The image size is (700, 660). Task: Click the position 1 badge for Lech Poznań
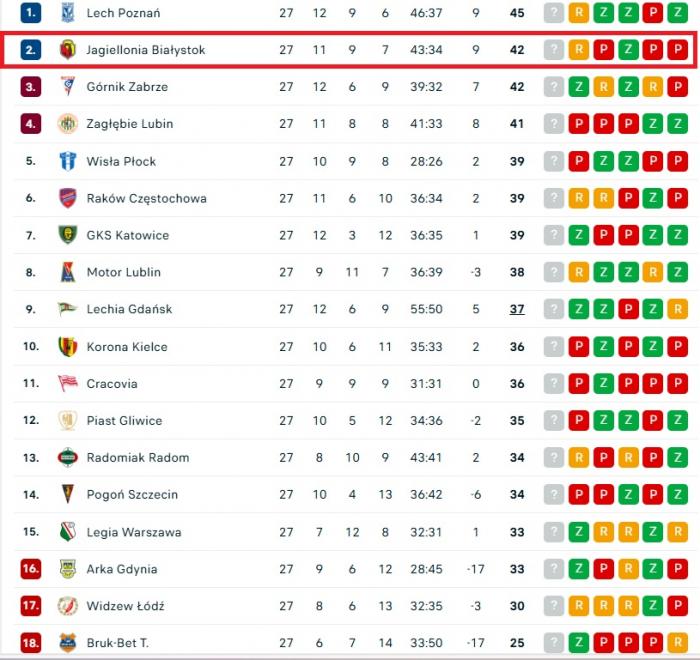coord(31,13)
